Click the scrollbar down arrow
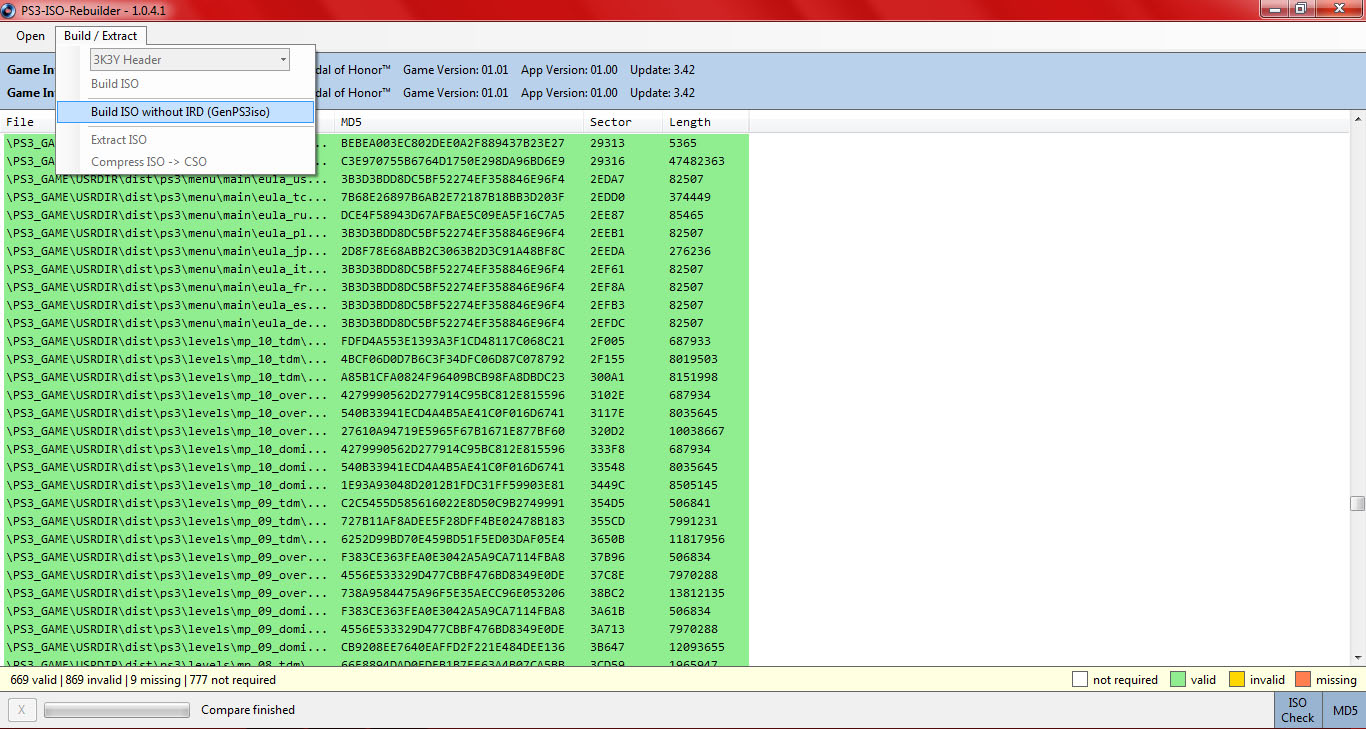 [x=1357, y=657]
